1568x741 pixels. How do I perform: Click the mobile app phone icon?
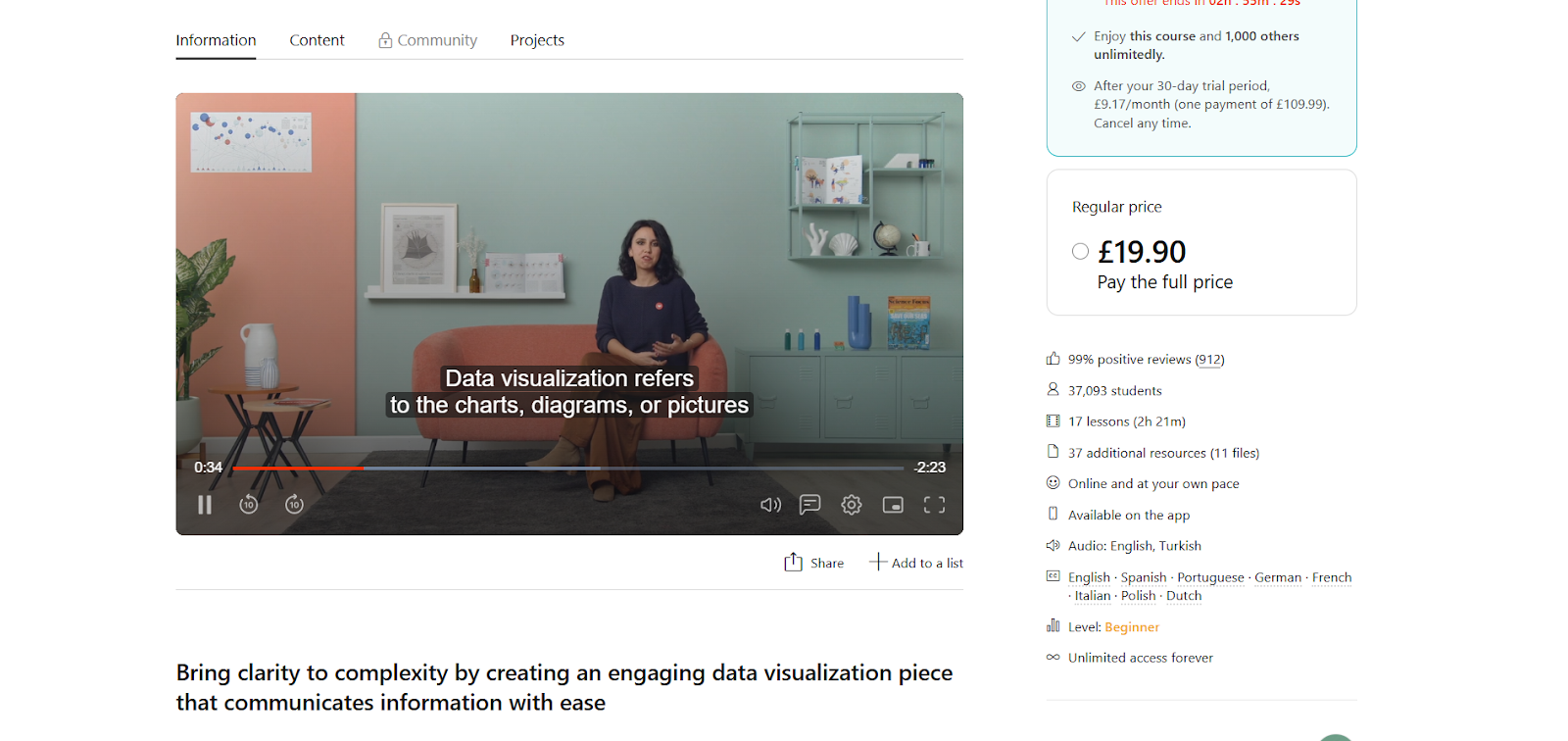click(x=1053, y=514)
